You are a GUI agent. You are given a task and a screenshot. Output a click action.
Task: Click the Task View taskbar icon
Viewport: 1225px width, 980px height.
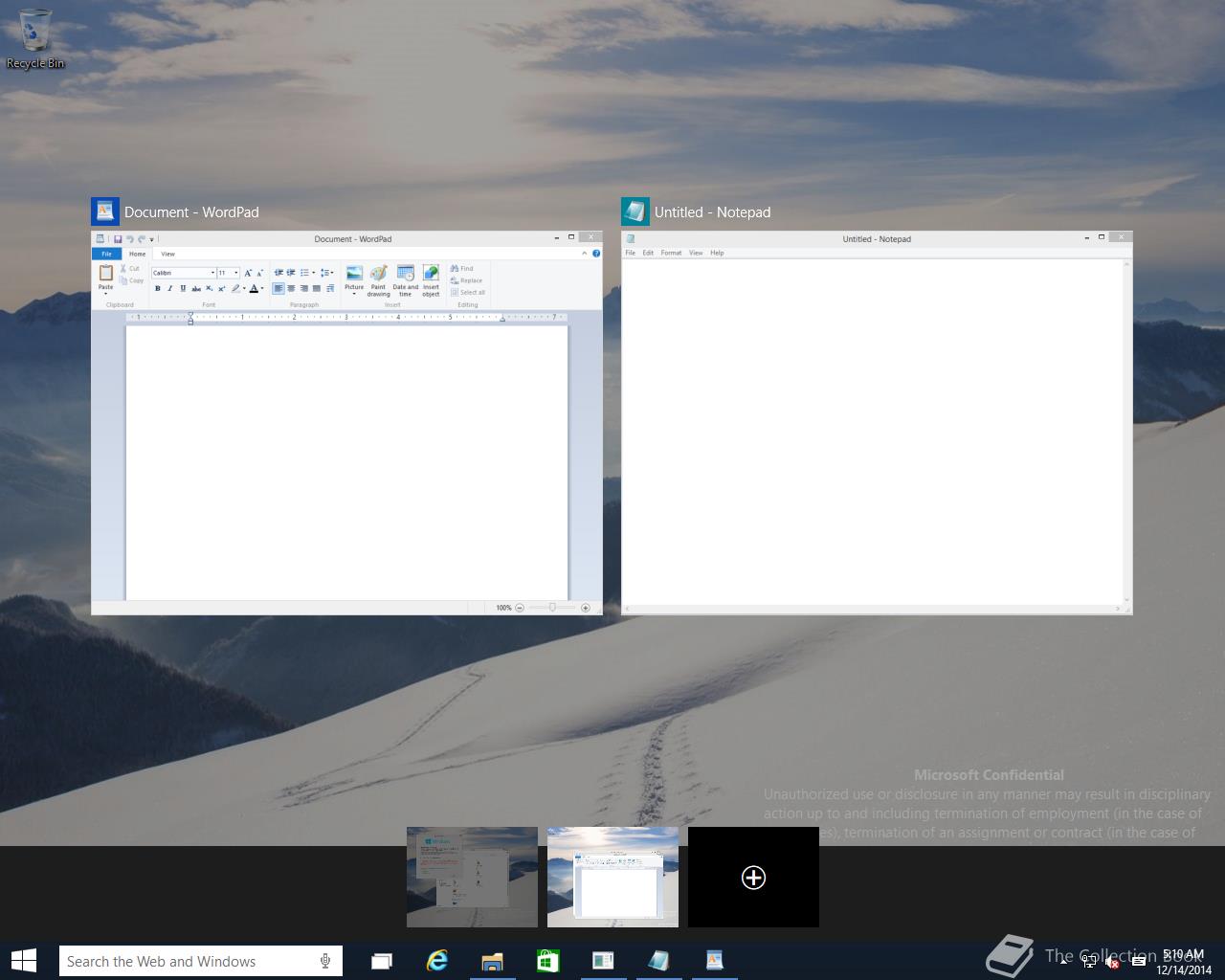pos(381,961)
